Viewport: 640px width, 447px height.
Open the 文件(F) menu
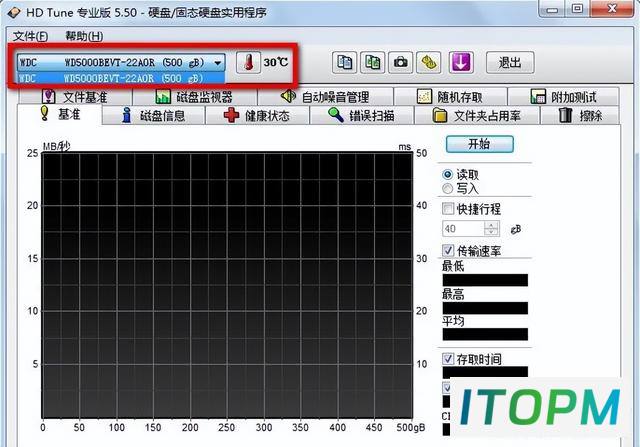click(x=30, y=36)
